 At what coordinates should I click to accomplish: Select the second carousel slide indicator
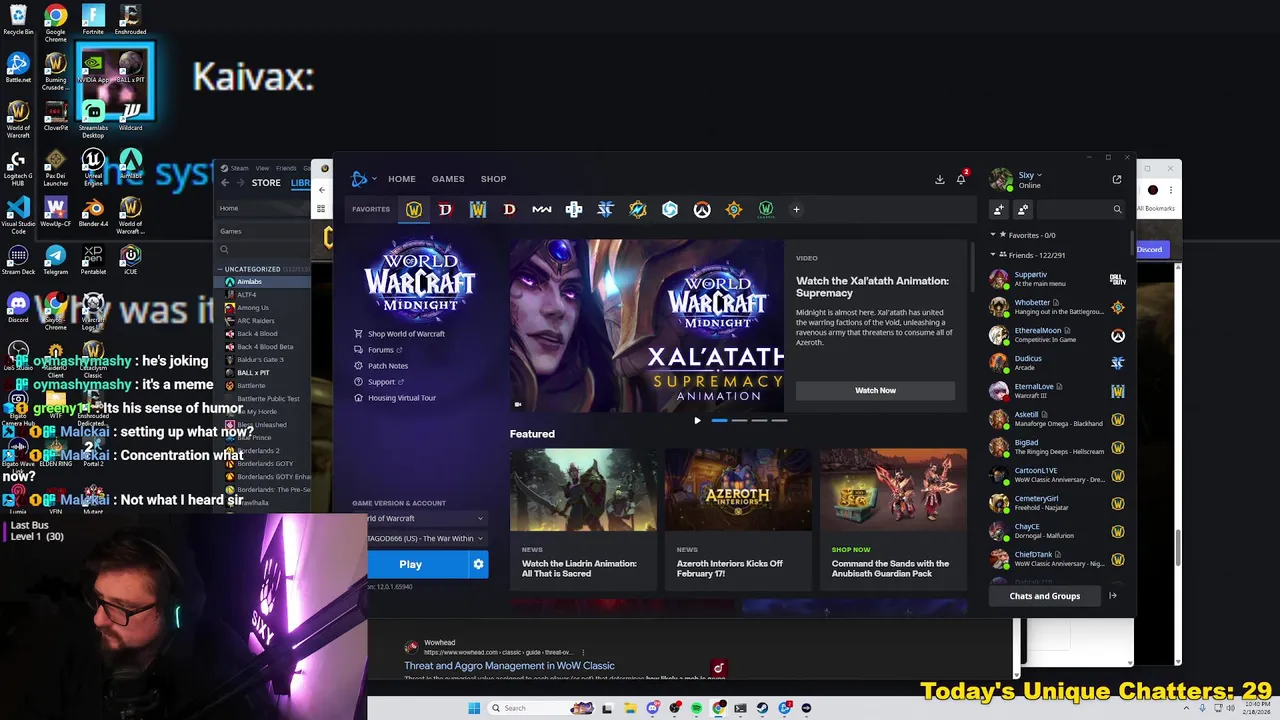pyautogui.click(x=739, y=420)
